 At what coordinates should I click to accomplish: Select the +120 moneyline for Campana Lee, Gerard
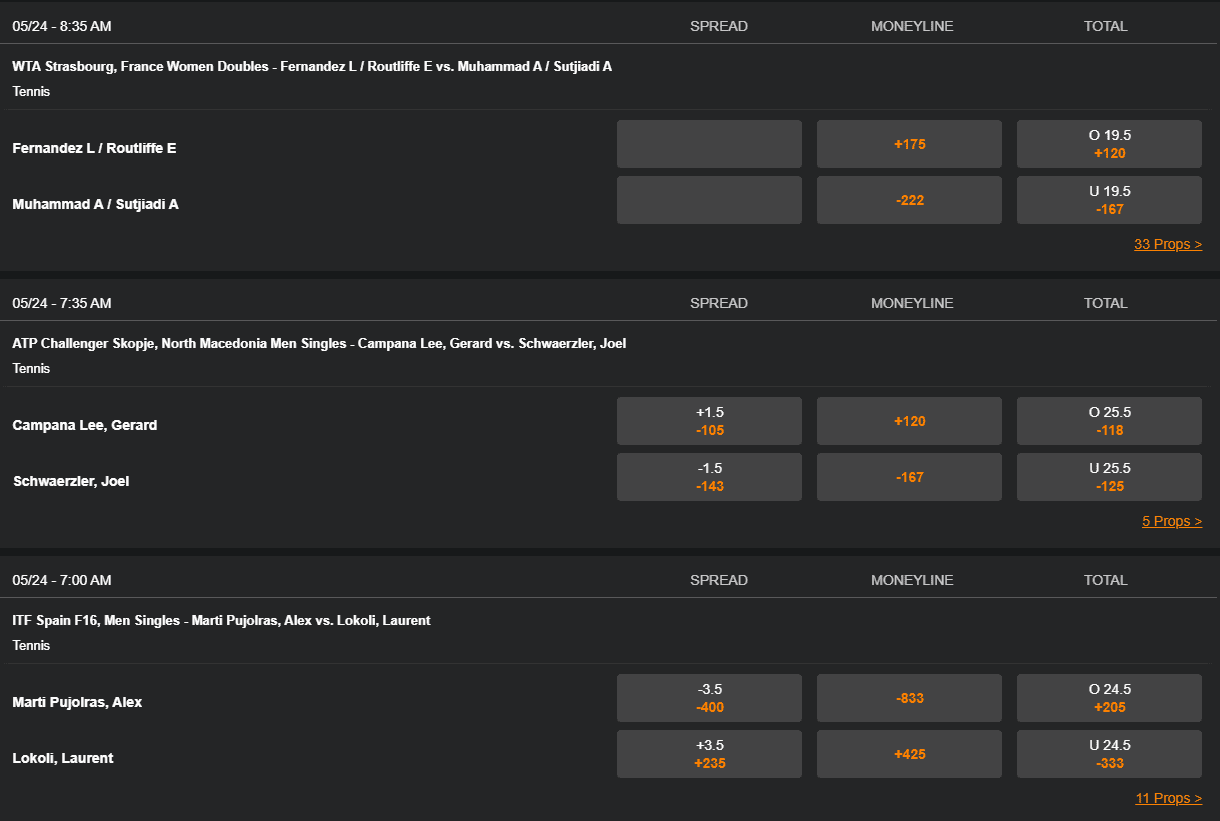click(x=909, y=420)
